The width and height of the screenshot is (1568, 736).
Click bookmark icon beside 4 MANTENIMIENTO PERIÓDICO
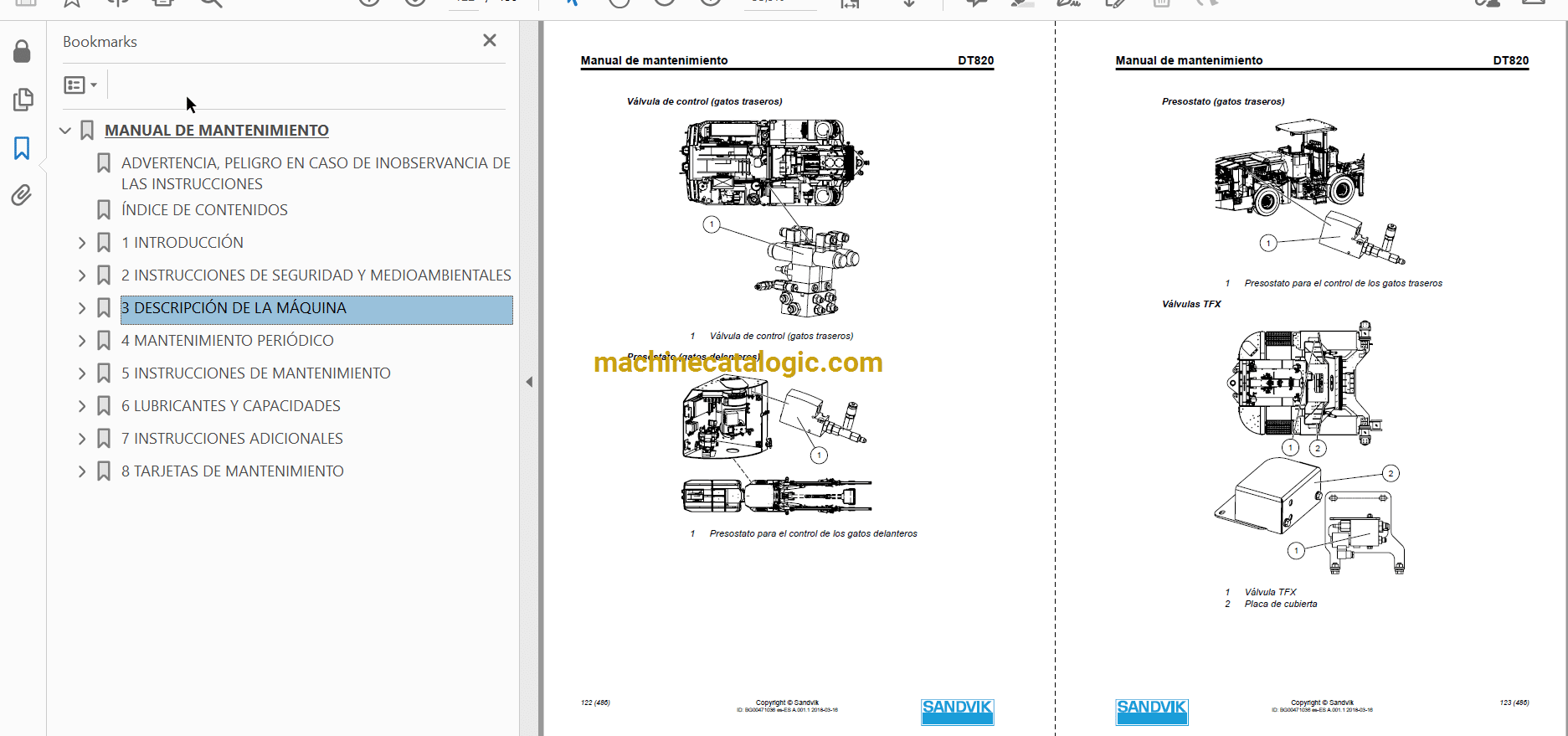104,341
